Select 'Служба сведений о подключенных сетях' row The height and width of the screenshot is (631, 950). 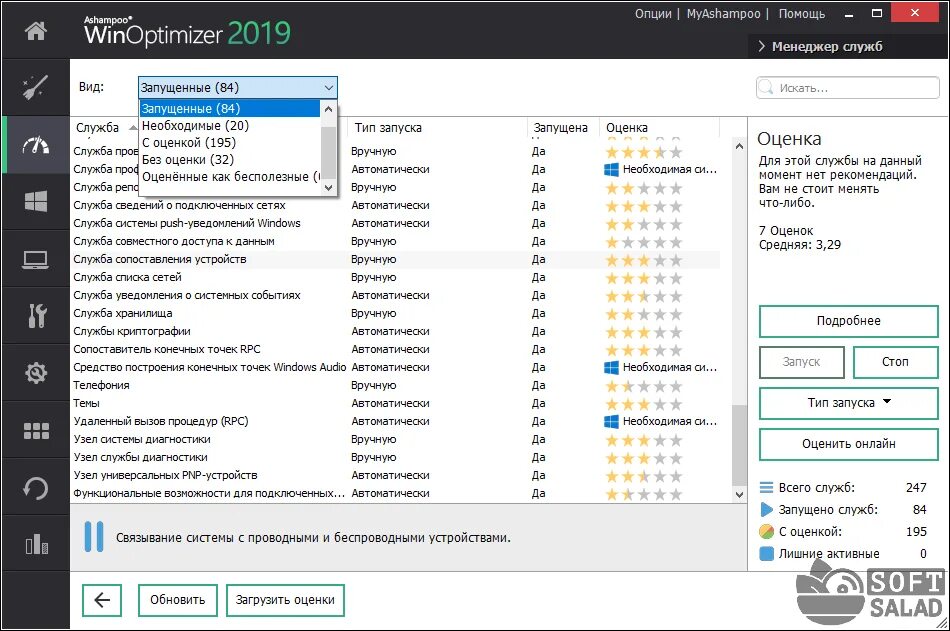click(x=396, y=205)
